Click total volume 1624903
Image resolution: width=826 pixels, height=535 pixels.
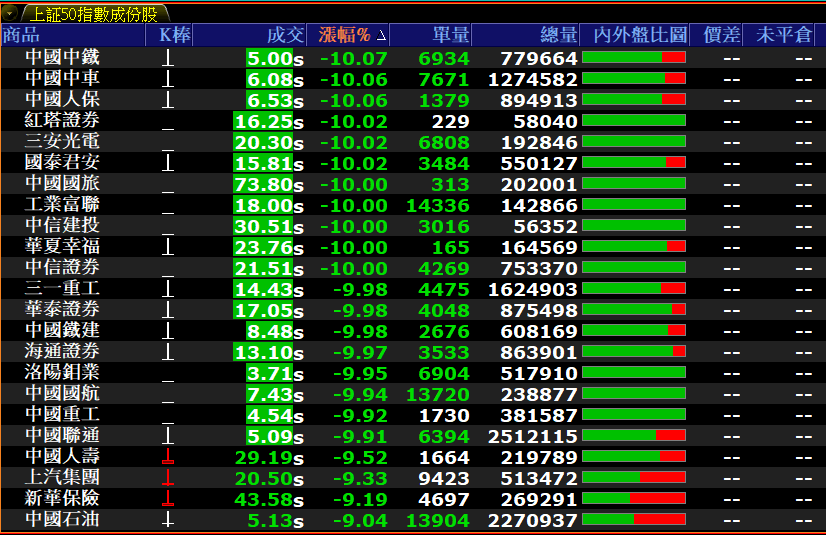533,289
